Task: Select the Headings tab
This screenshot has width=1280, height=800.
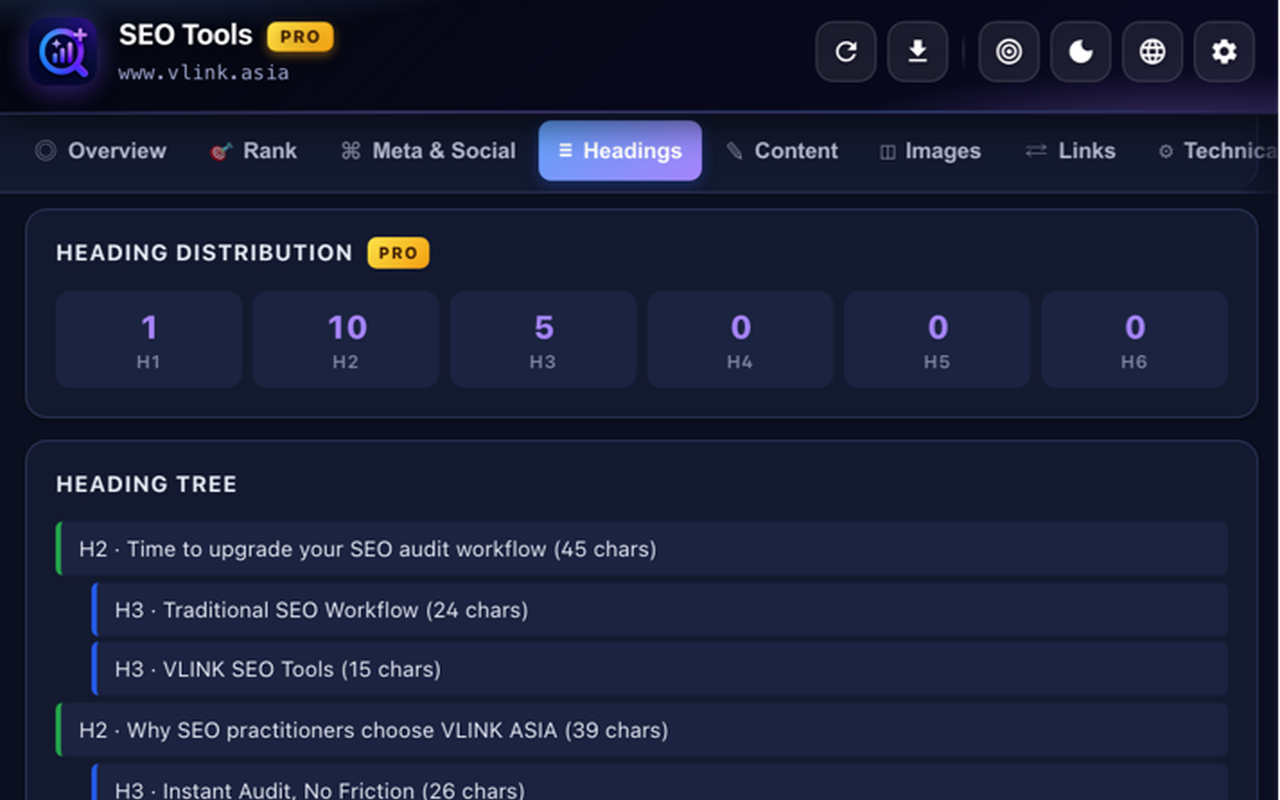Action: [x=620, y=151]
